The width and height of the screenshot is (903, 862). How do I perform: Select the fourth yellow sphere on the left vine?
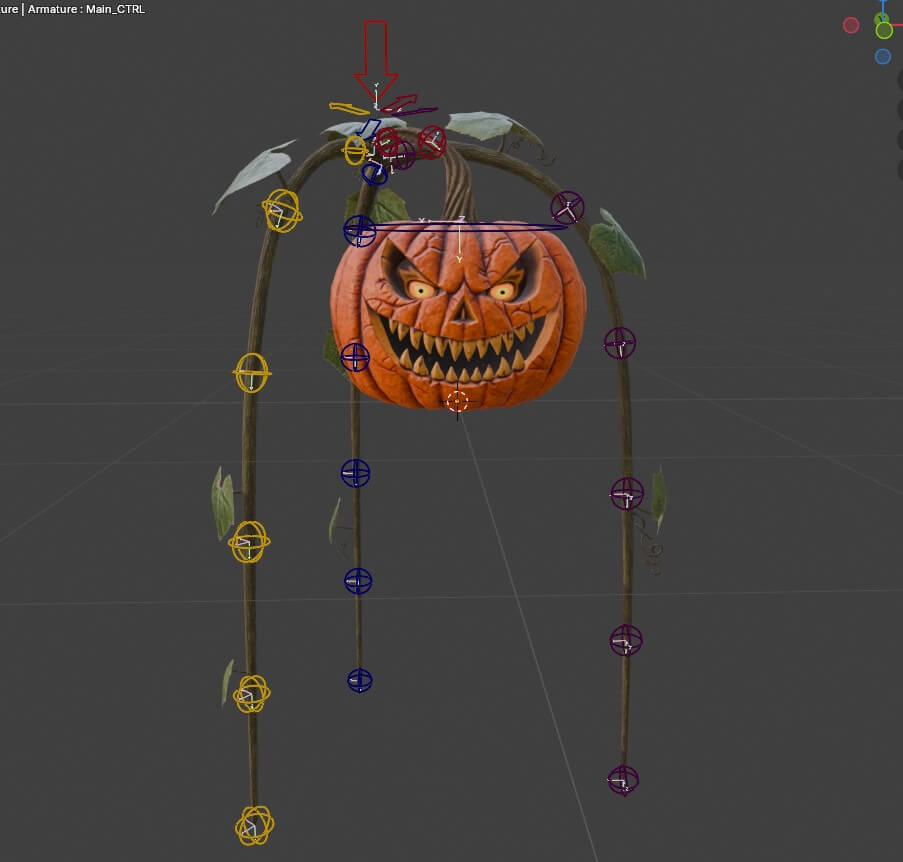click(x=252, y=694)
